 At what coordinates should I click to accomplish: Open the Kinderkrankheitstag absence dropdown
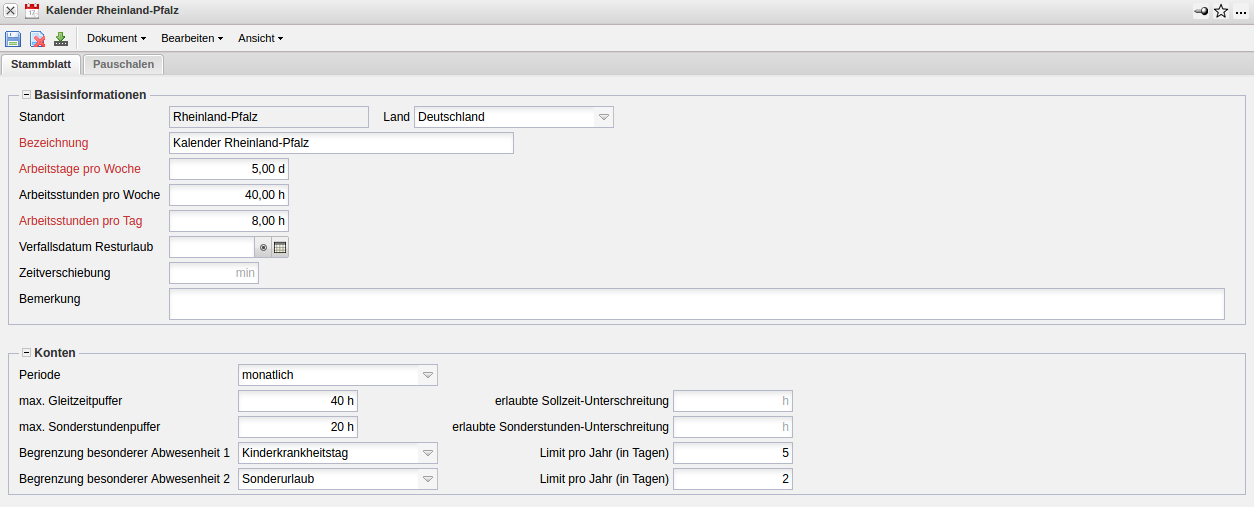pos(427,453)
